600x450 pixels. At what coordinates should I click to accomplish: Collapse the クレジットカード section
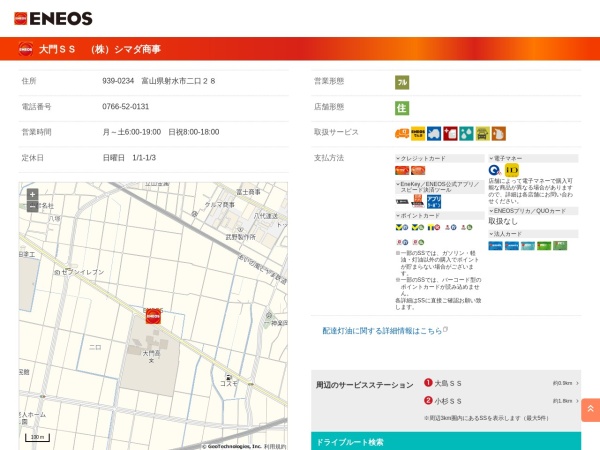coord(439,158)
